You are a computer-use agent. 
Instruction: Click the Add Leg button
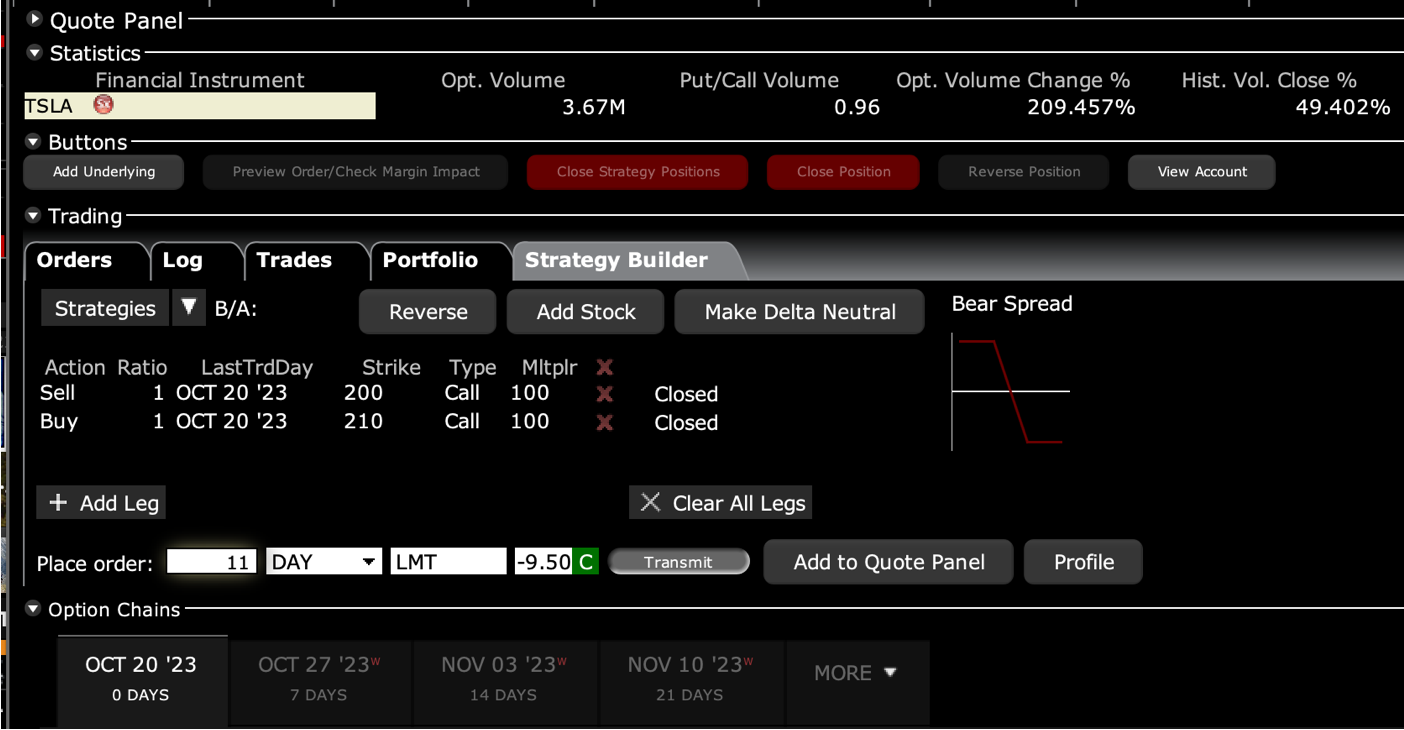[102, 503]
